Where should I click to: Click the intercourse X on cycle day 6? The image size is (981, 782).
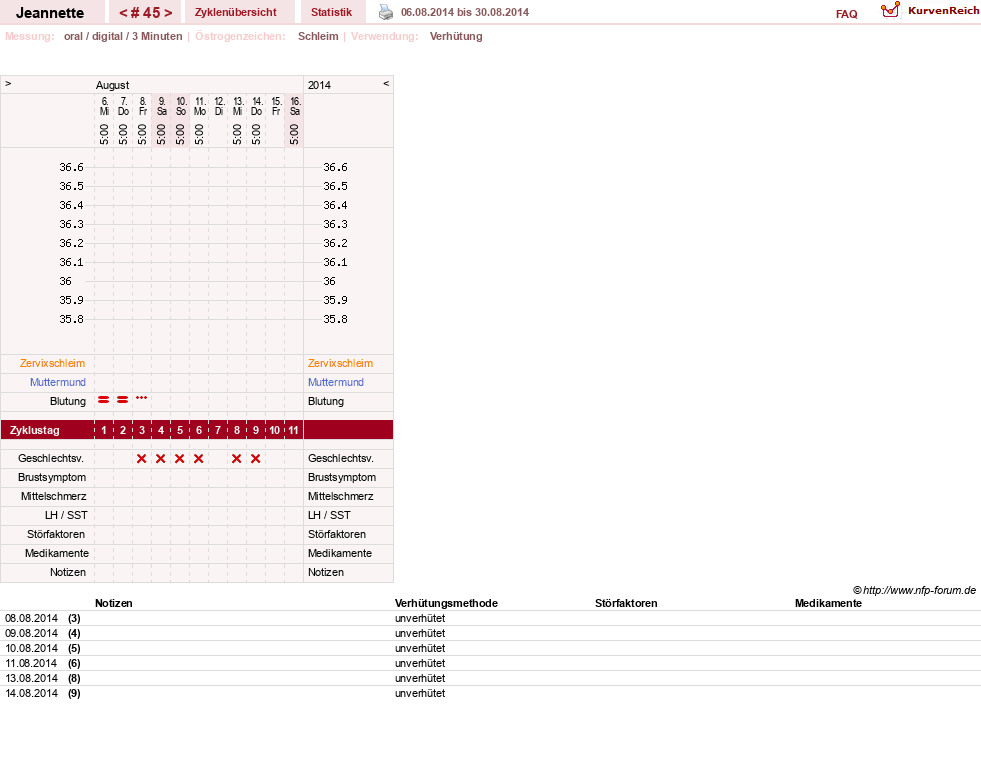199,459
